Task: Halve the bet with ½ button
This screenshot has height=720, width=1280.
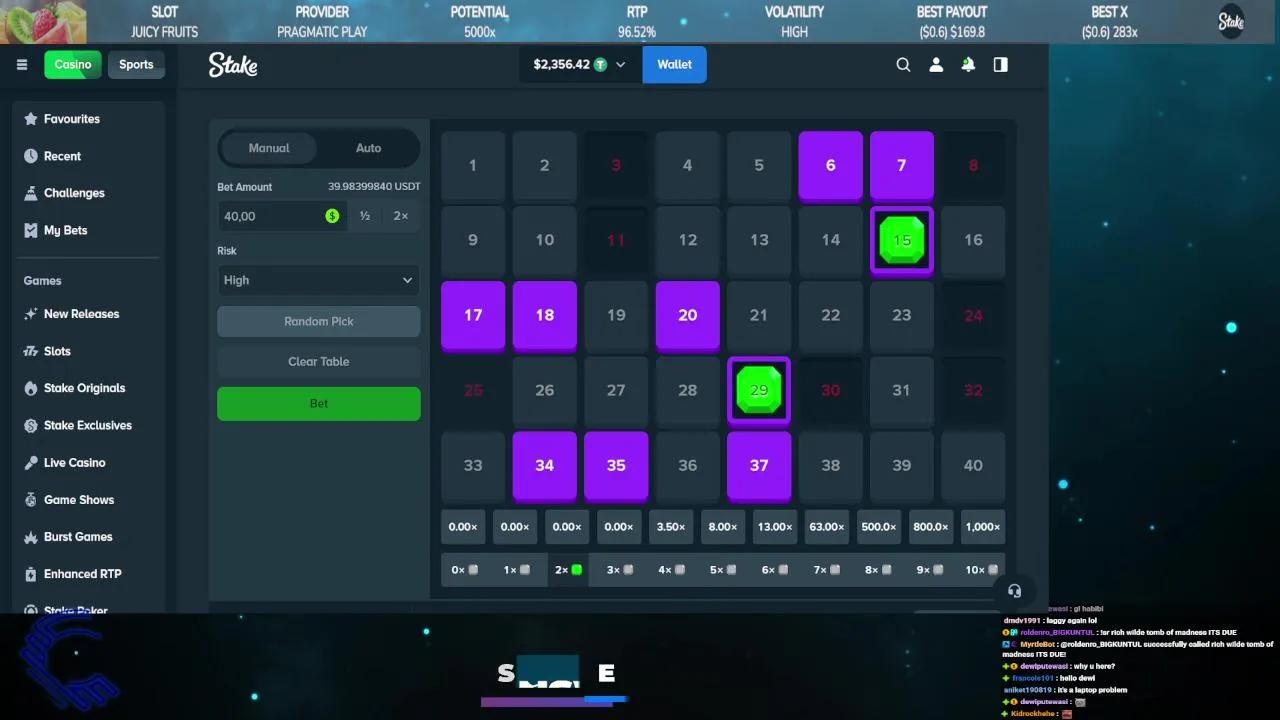Action: pos(365,216)
